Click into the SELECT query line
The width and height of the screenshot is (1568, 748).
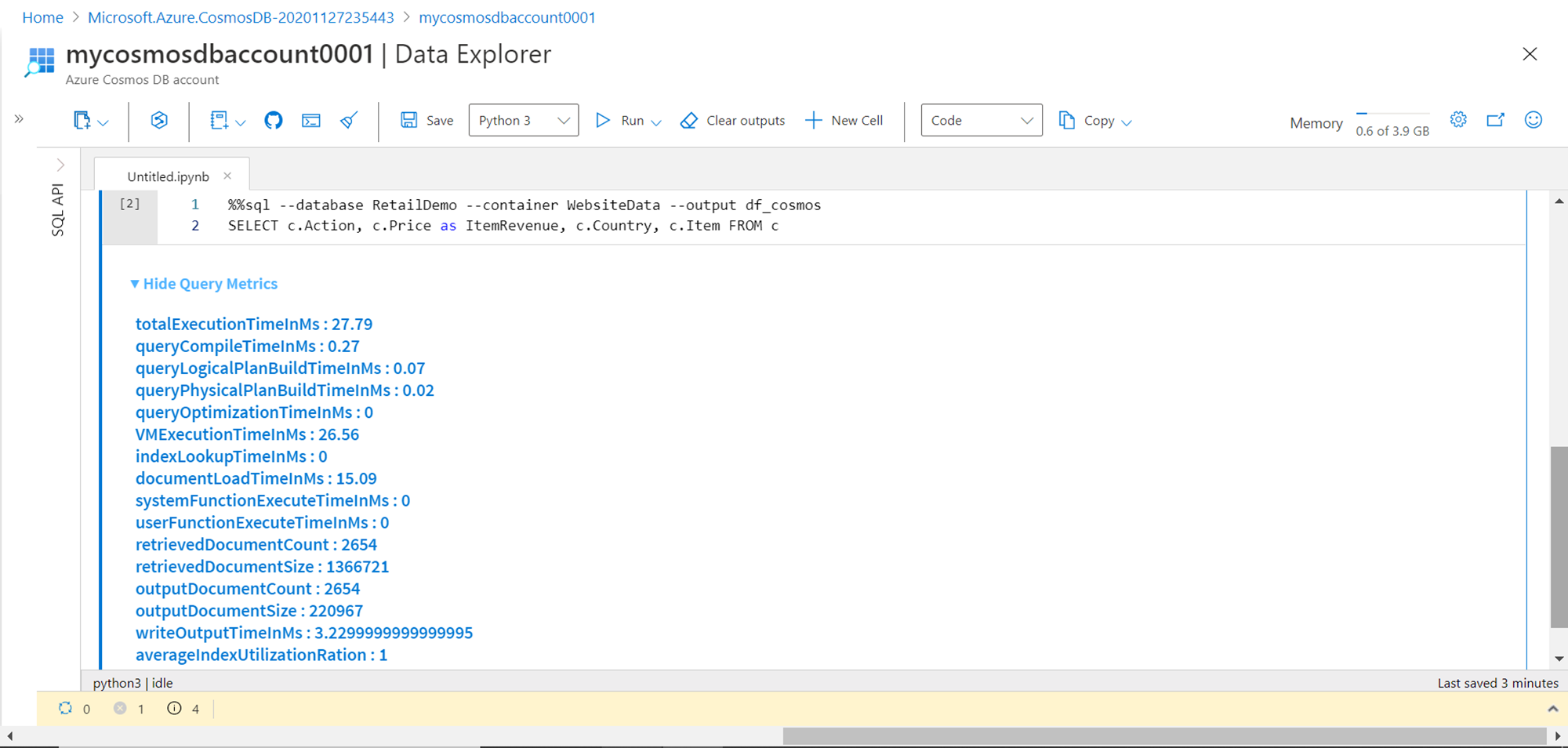[503, 226]
